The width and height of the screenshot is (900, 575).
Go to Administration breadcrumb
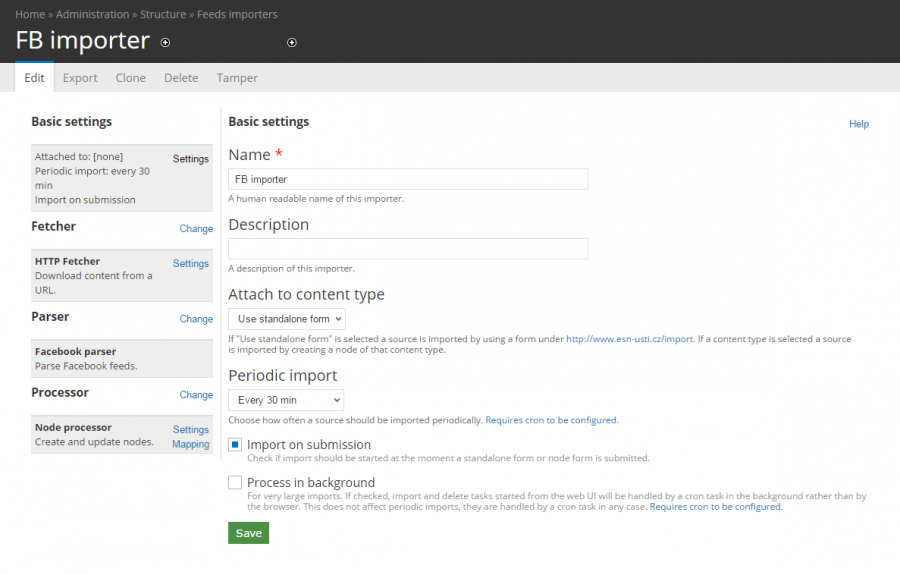pos(92,14)
